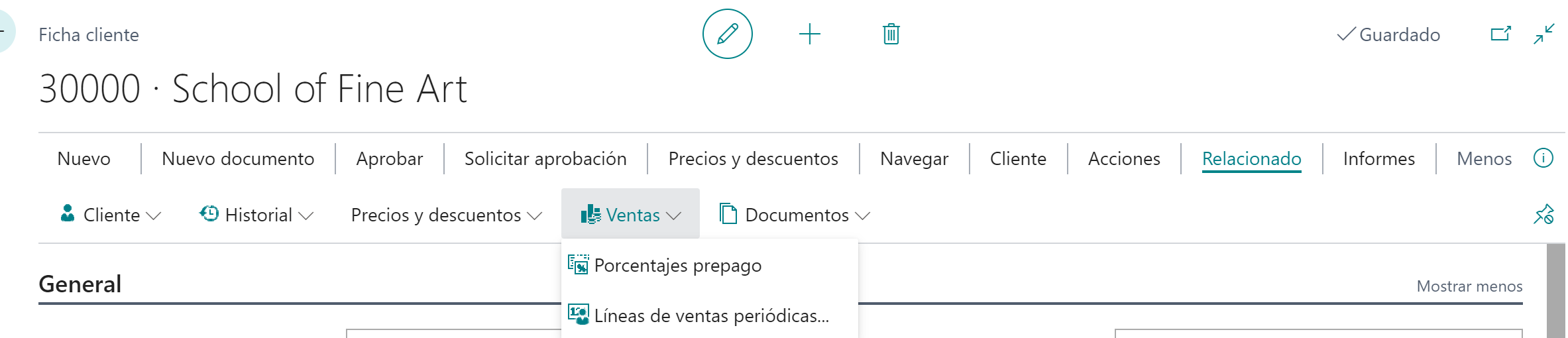Screen dimensions: 1568x338
Task: Click the plus icon to create new customer
Action: click(809, 34)
